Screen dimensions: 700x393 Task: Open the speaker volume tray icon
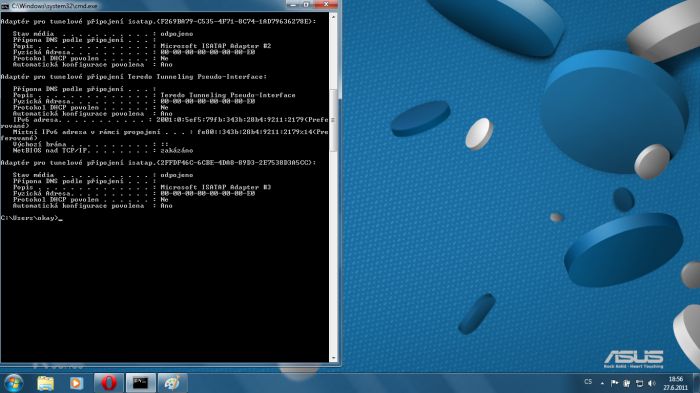(x=651, y=383)
